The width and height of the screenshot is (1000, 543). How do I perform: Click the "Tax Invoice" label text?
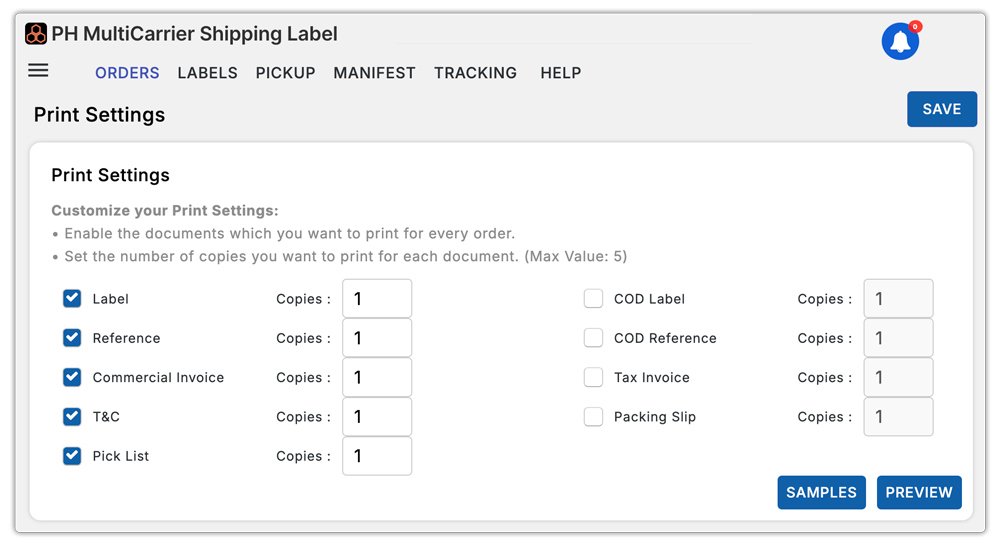652,377
